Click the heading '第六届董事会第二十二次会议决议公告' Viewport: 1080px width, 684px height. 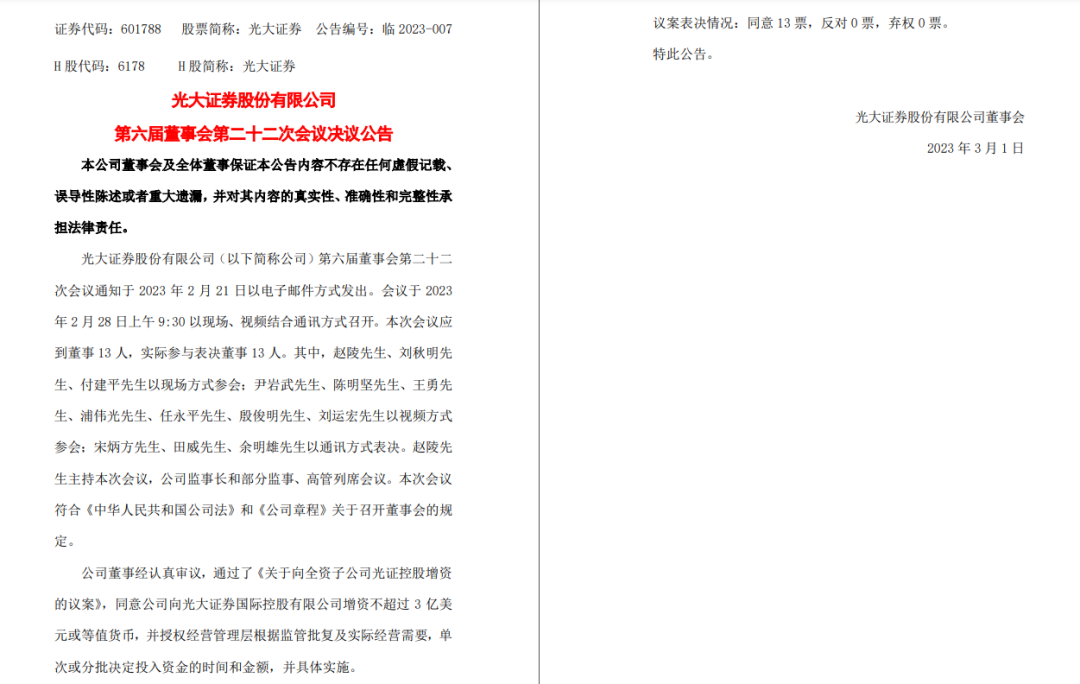coord(253,134)
